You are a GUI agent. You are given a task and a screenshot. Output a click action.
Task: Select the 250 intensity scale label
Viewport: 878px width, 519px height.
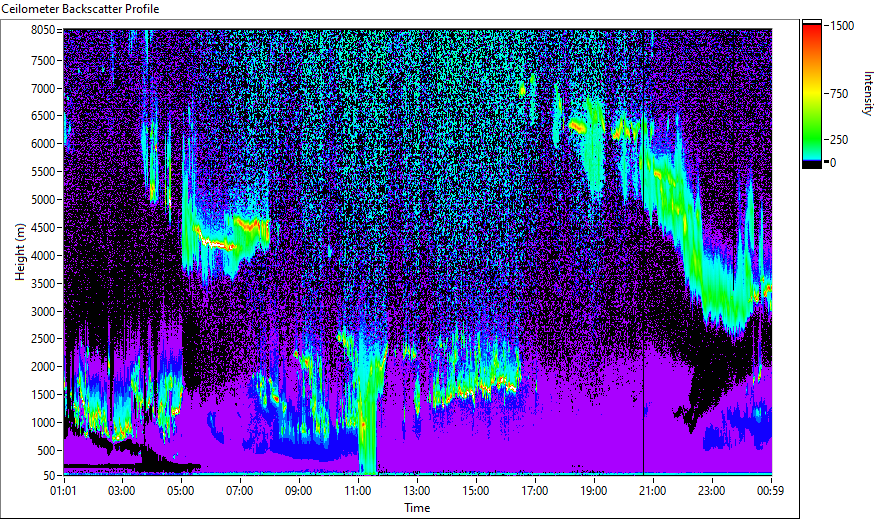(839, 140)
